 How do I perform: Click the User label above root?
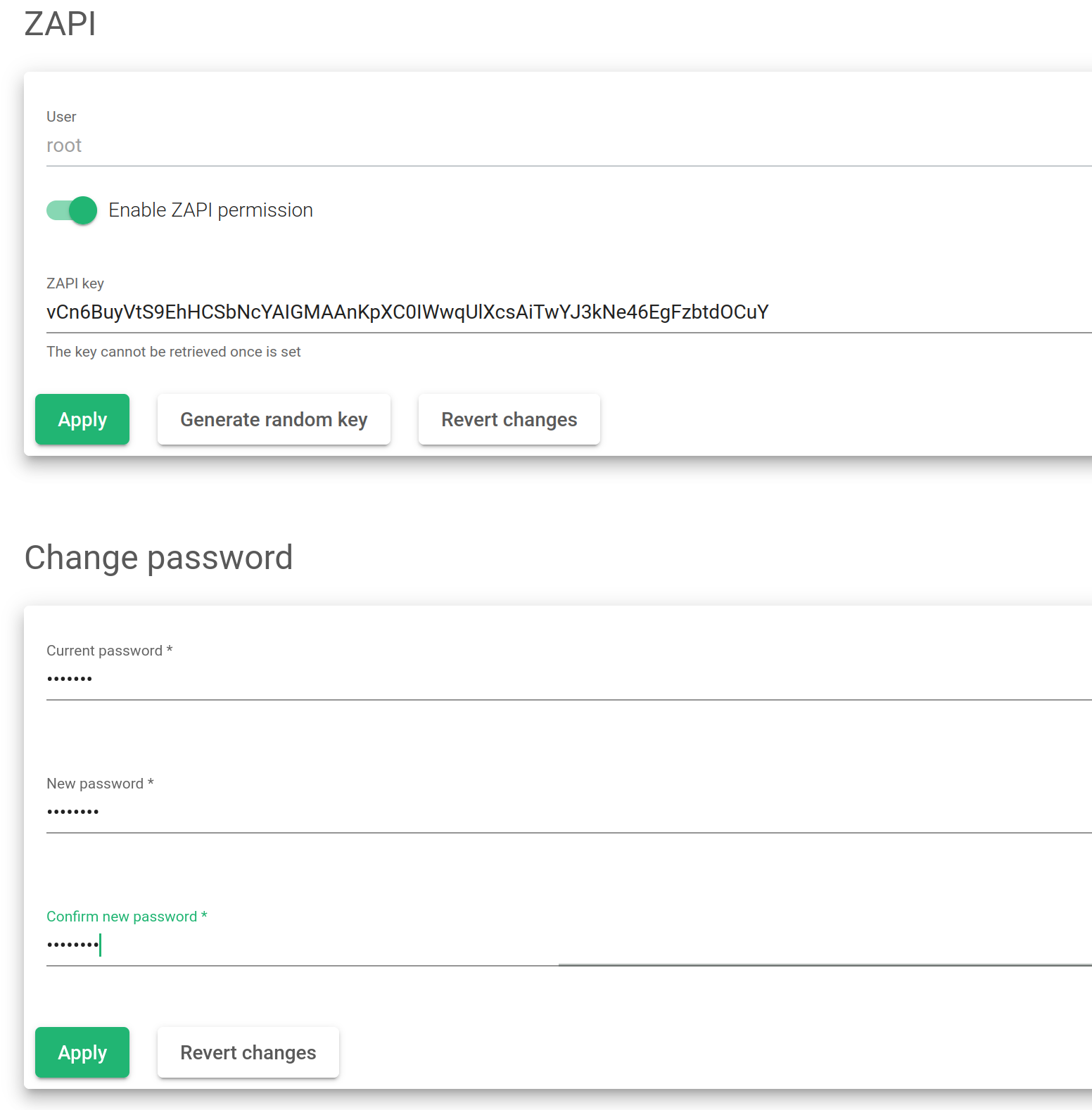point(61,117)
